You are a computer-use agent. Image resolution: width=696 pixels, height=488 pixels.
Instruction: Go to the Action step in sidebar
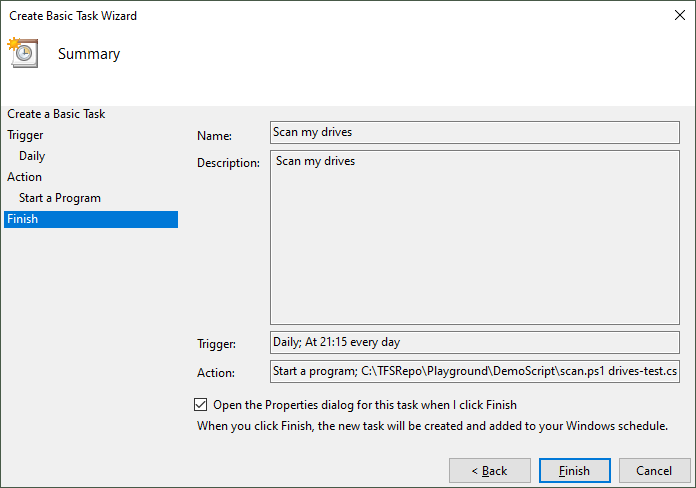click(25, 177)
